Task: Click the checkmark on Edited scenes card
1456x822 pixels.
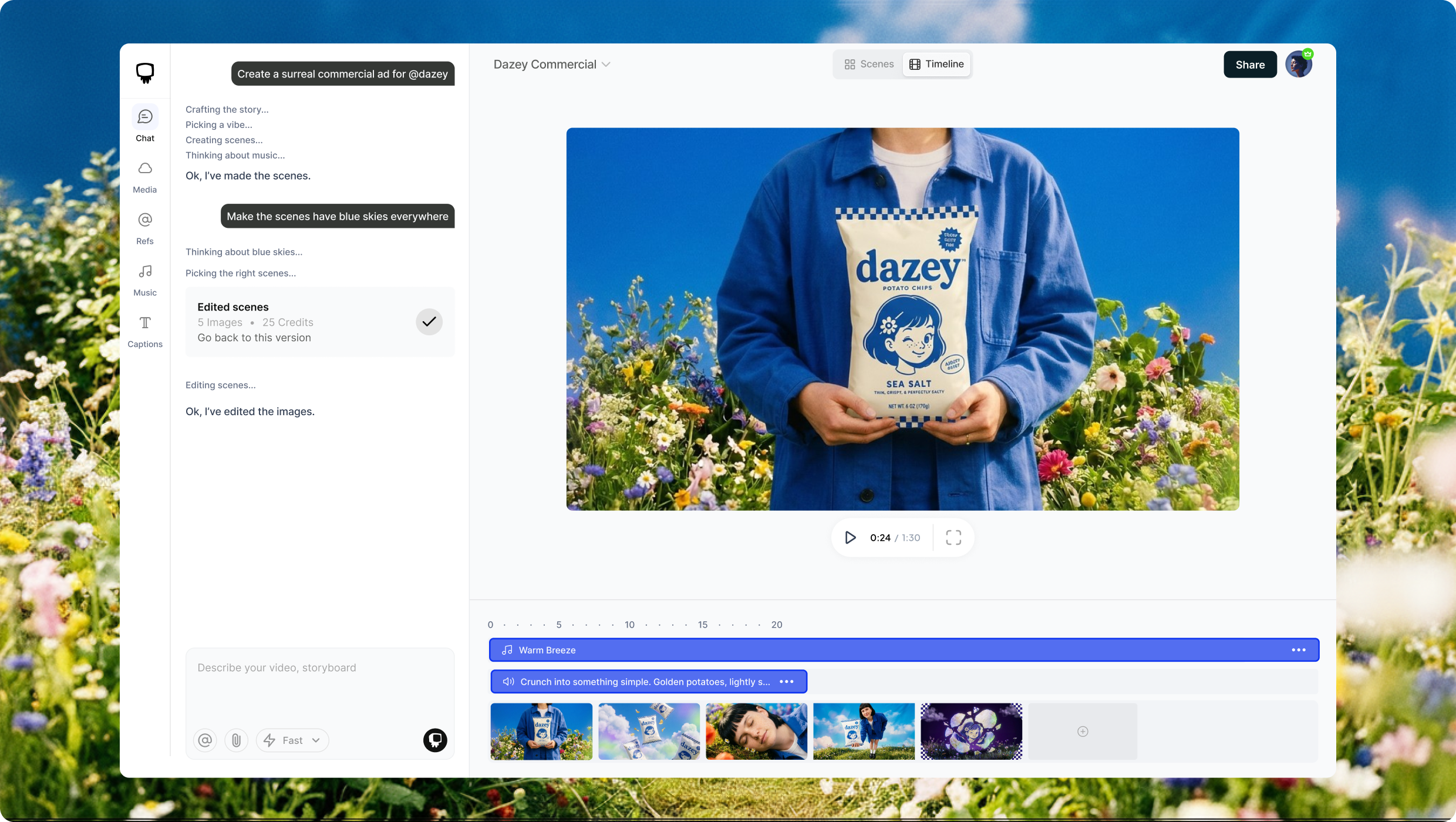Action: coord(429,322)
